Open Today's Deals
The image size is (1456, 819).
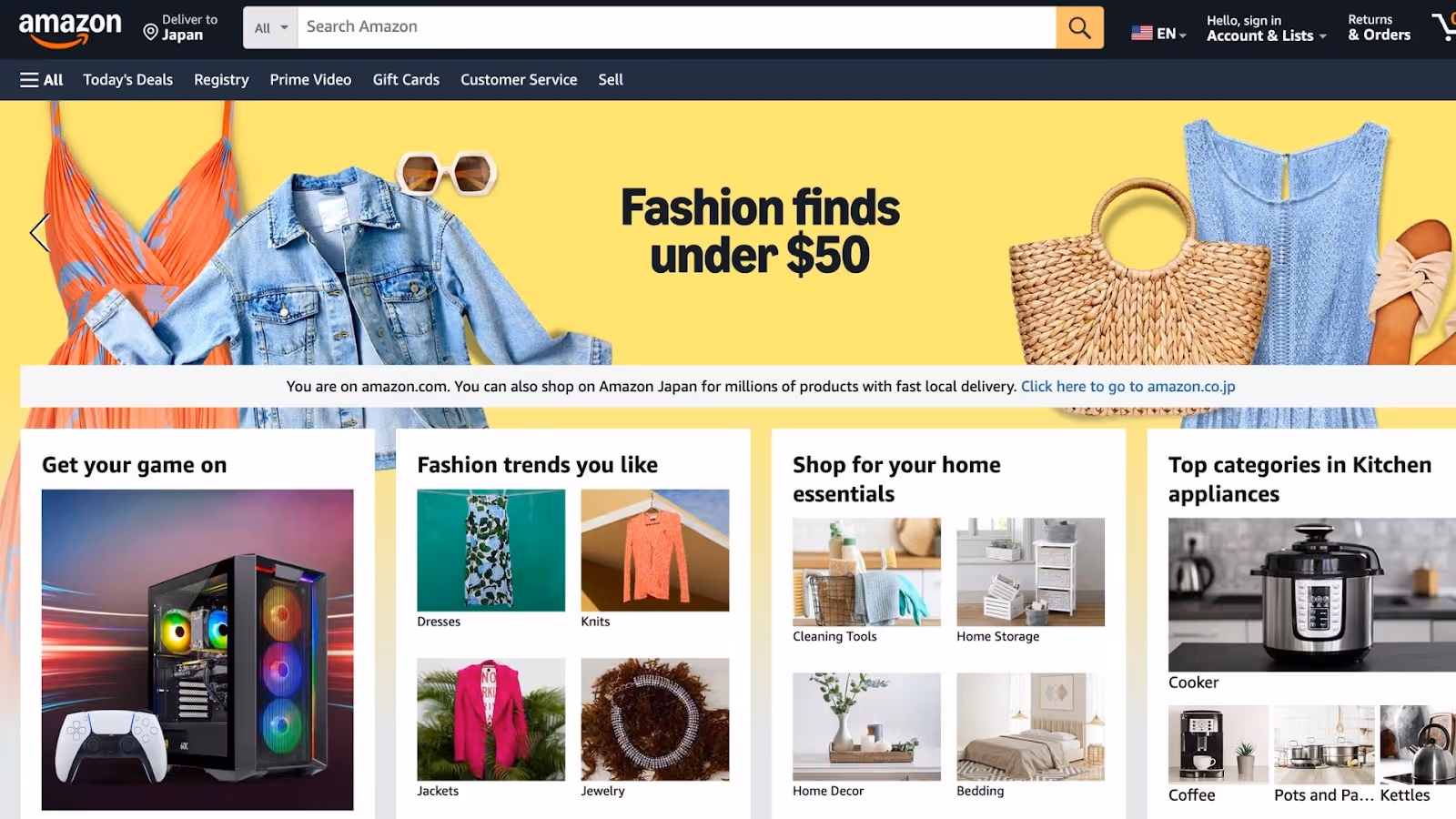click(x=128, y=80)
